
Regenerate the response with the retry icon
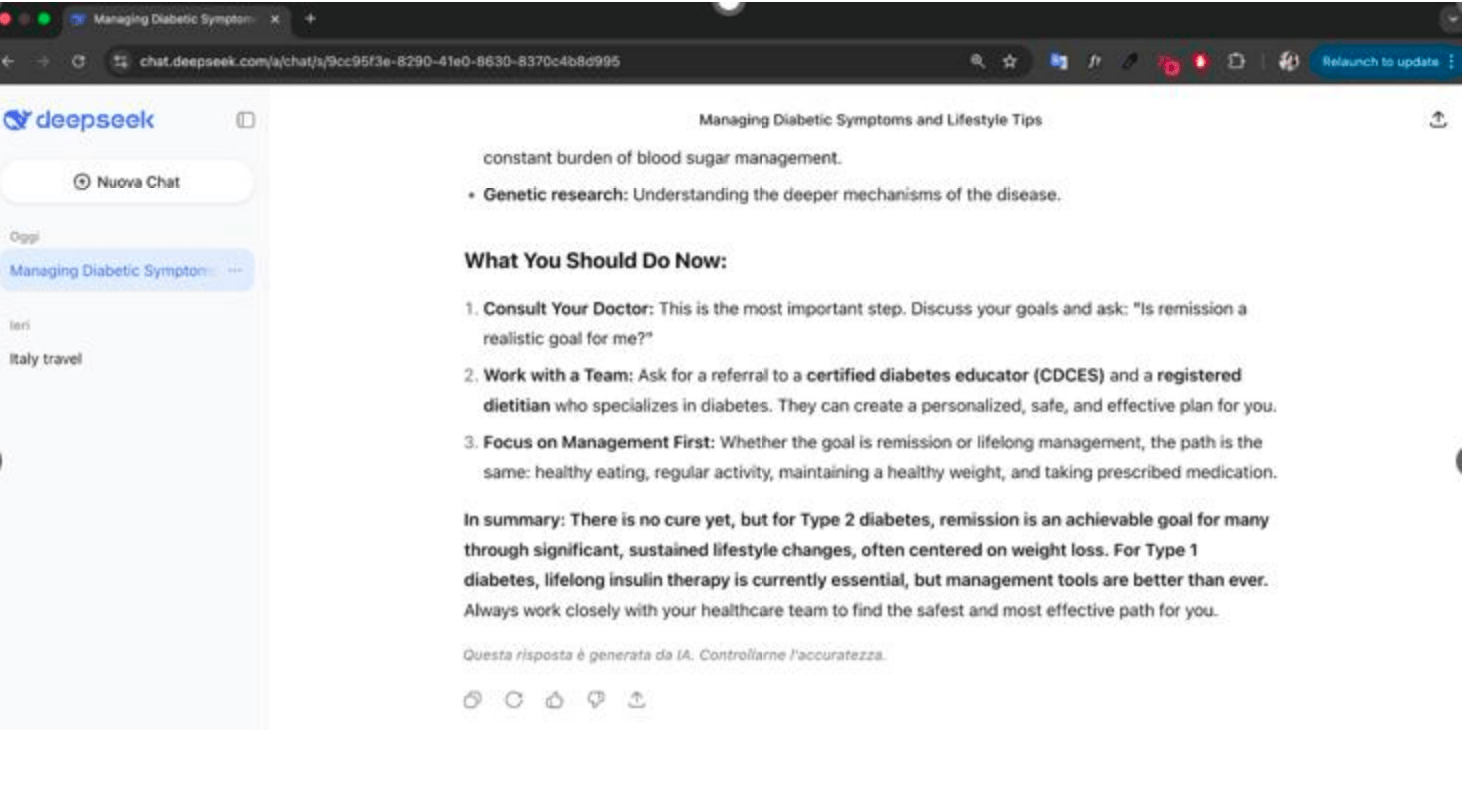pos(513,701)
